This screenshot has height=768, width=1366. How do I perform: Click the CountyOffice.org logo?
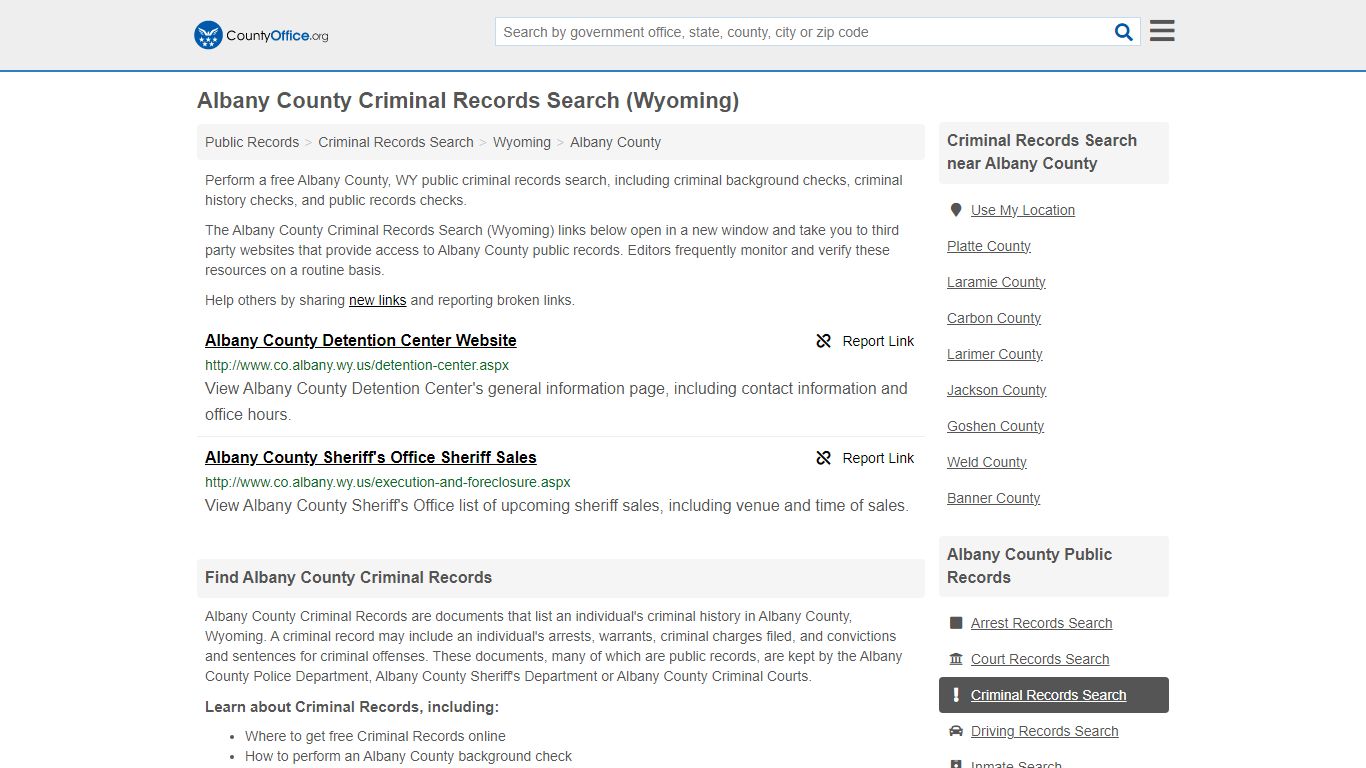click(x=261, y=35)
